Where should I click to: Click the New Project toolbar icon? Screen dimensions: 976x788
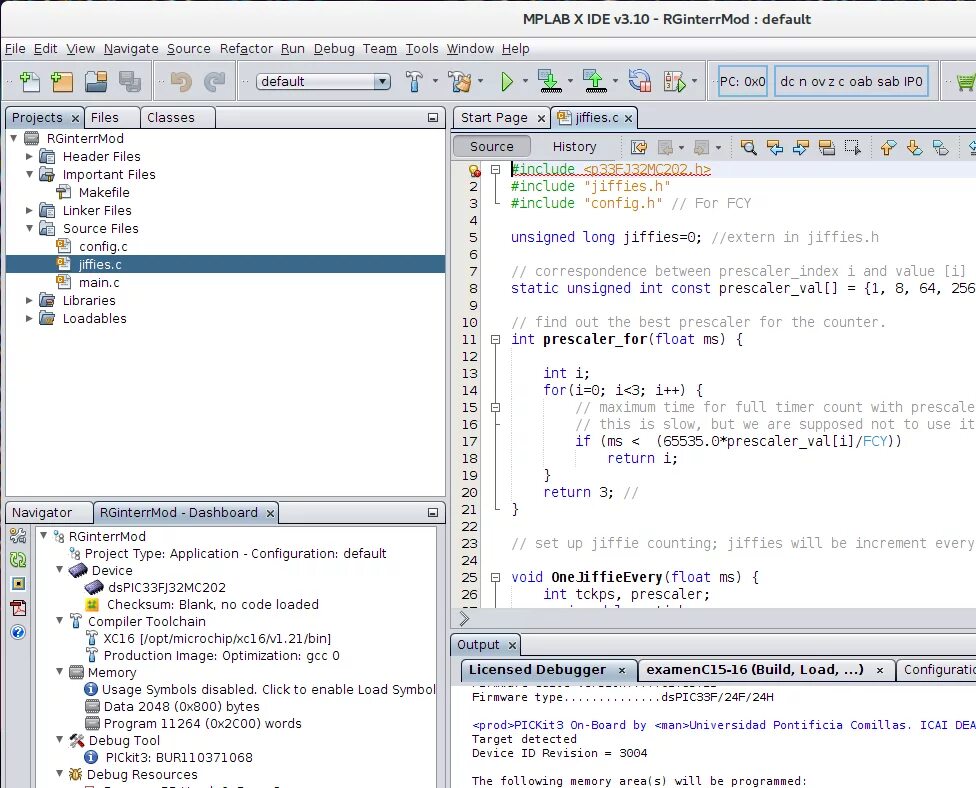pos(62,81)
